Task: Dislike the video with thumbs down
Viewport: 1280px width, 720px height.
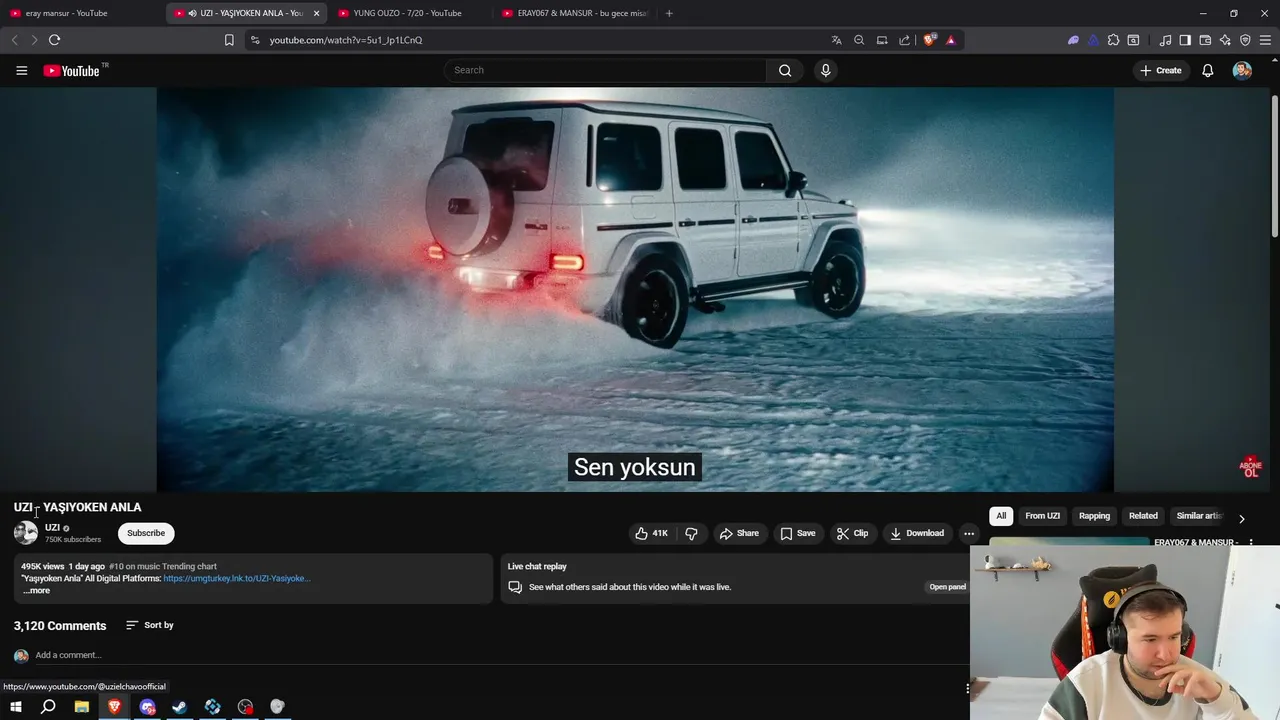Action: coord(691,533)
